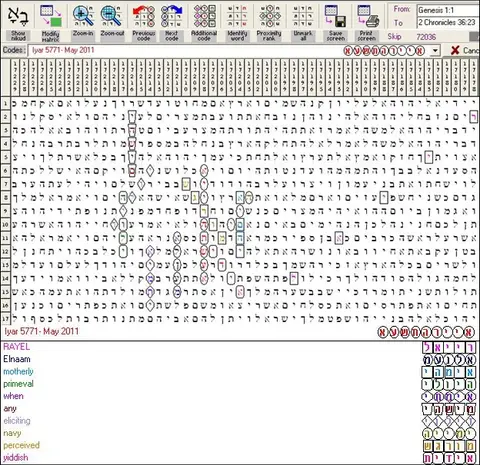Image resolution: width=480 pixels, height=465 pixels.
Task: Click the From field 'Genesis 1:1'
Action: click(x=448, y=10)
